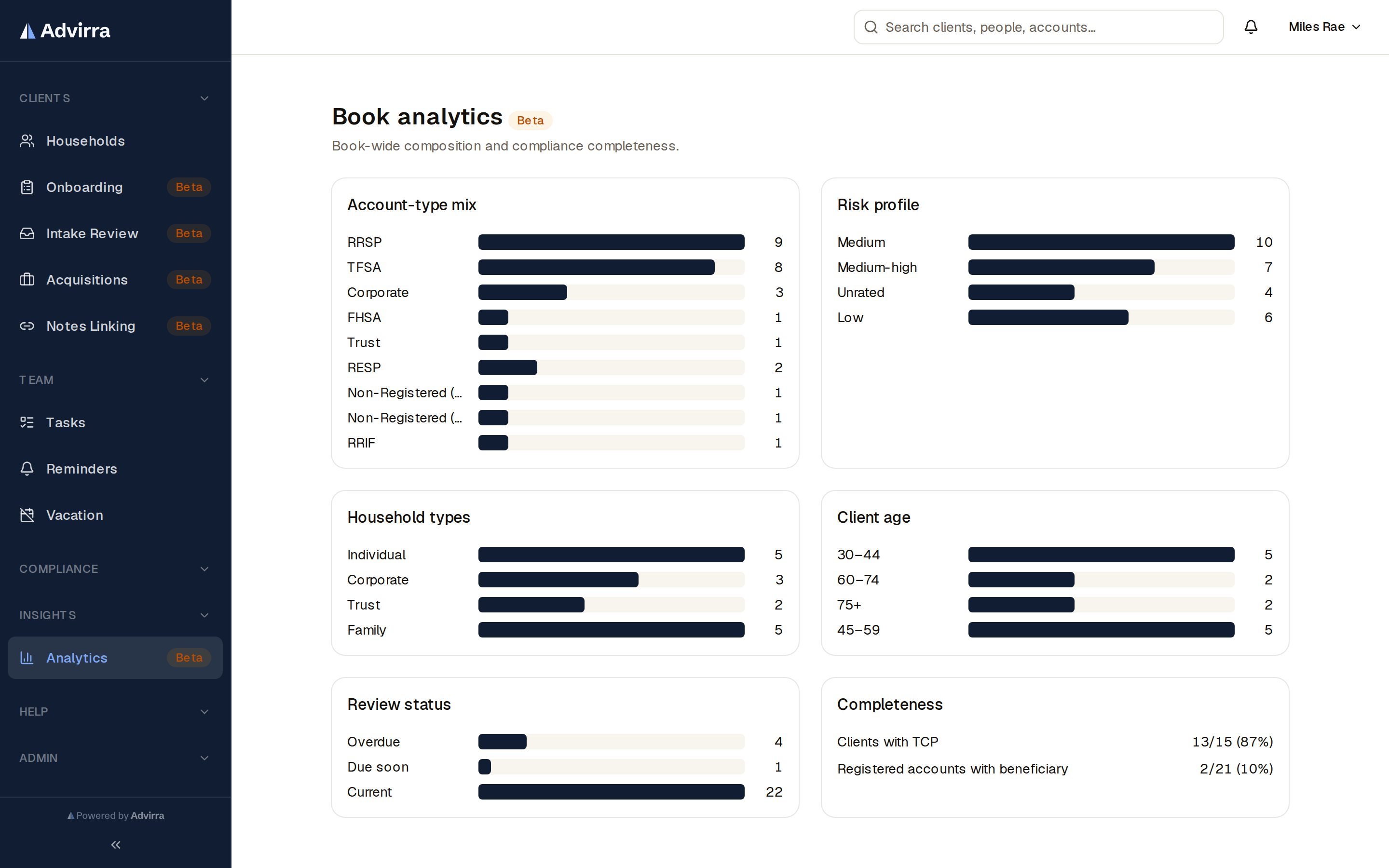Click the Clients with TCP row

1054,742
